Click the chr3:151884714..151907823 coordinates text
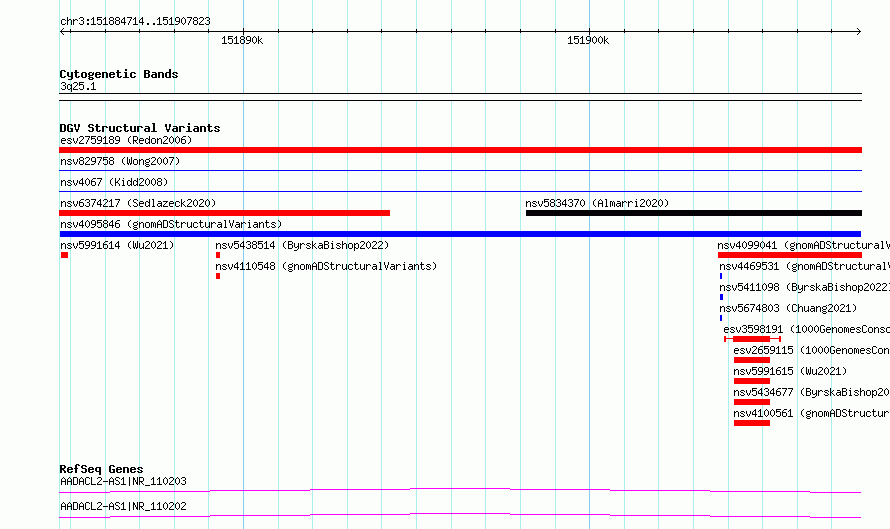This screenshot has height=529, width=890. click(135, 21)
